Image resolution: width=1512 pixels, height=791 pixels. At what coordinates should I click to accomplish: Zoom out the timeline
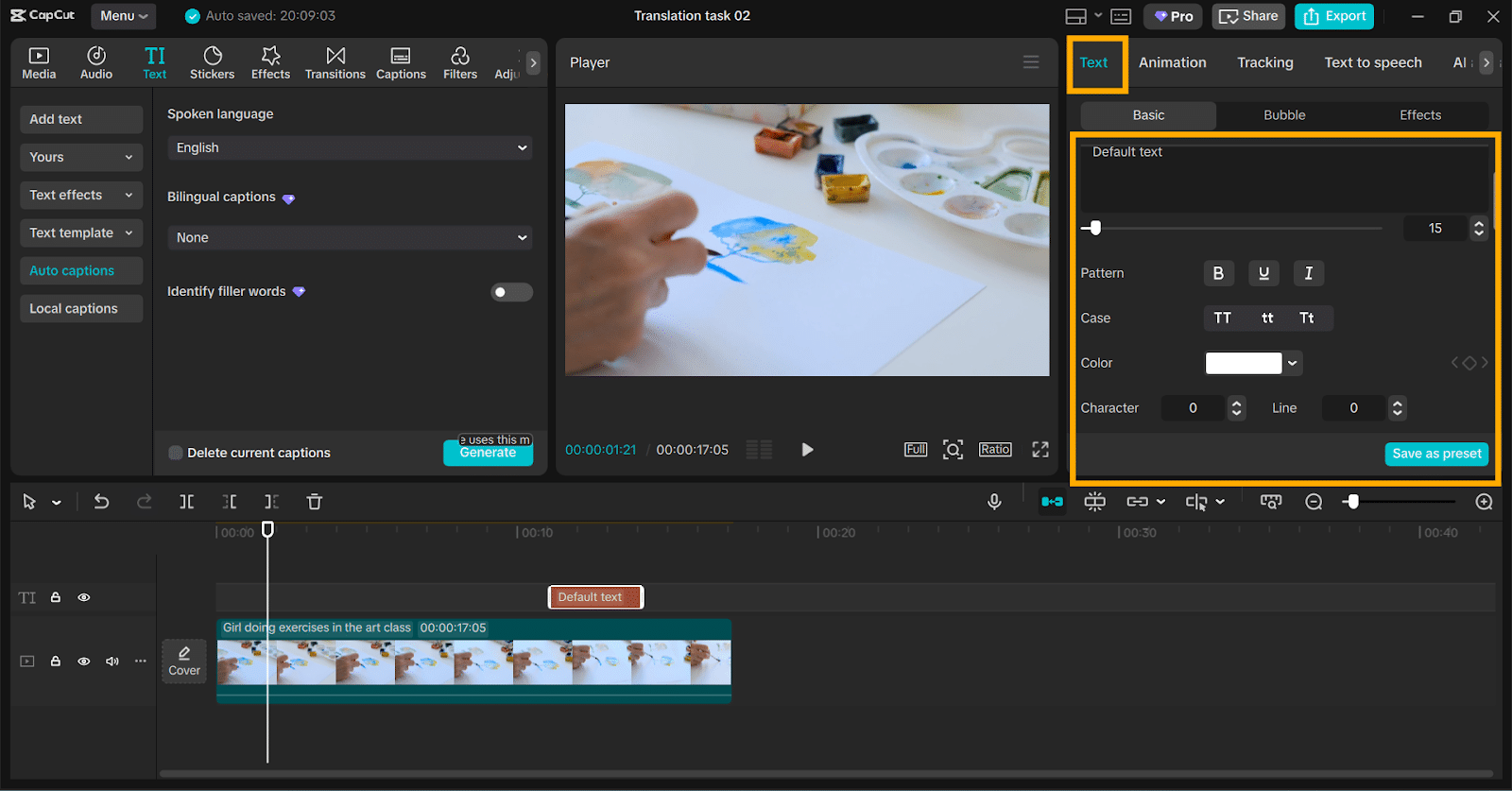pos(1314,502)
